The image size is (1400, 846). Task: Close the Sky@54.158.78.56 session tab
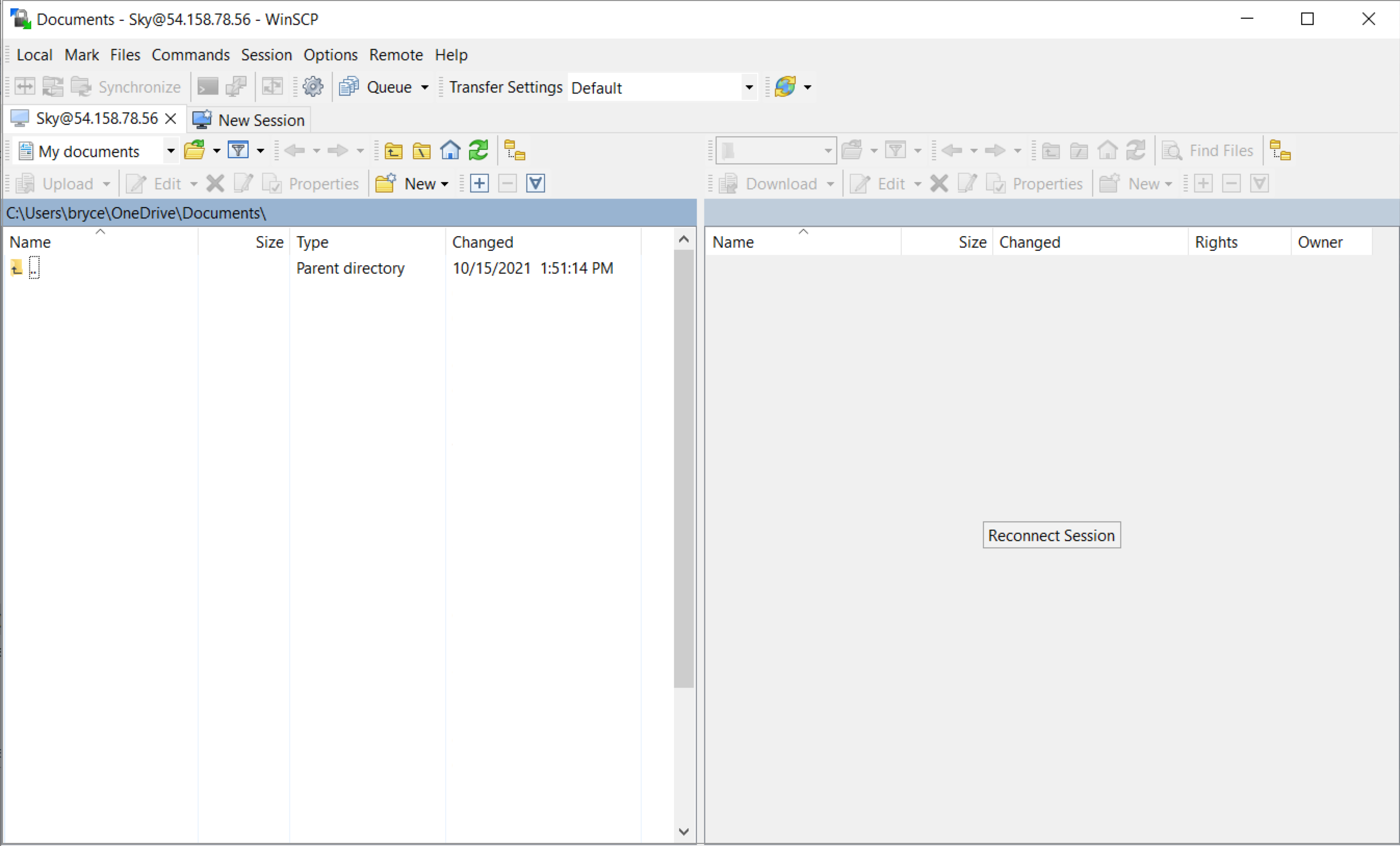point(171,119)
